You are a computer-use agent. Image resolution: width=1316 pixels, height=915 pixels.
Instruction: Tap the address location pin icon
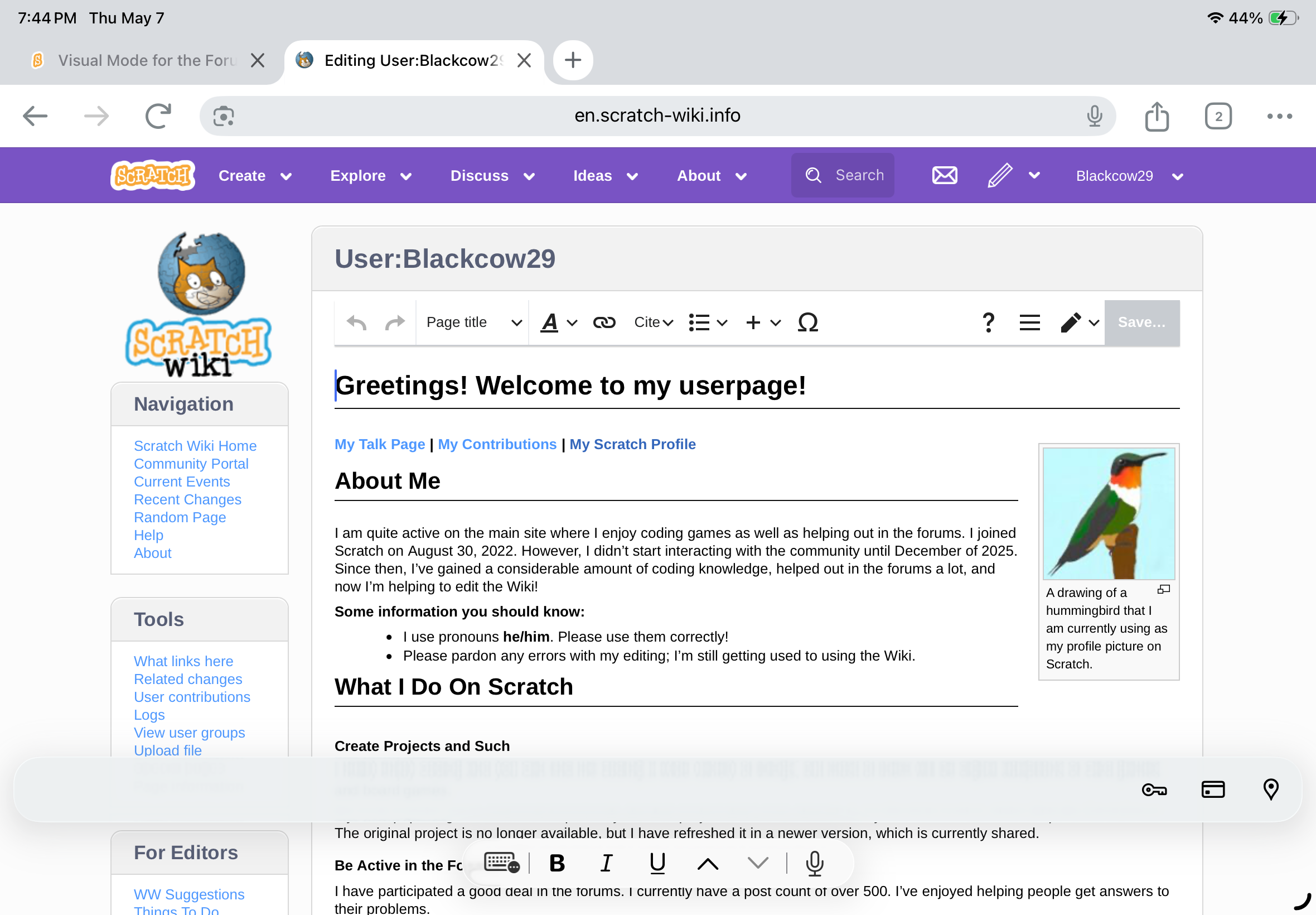1271,790
